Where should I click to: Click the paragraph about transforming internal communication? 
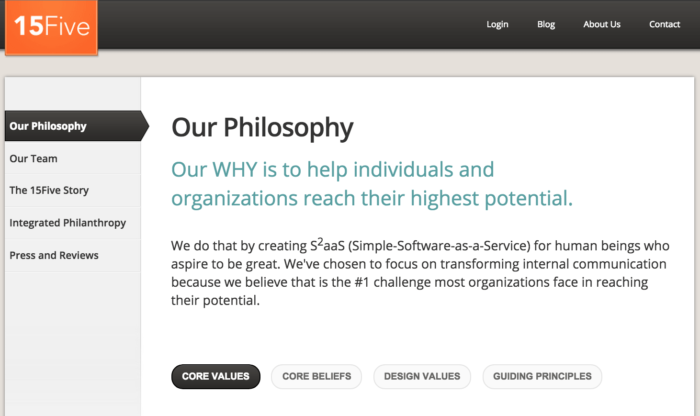click(420, 272)
